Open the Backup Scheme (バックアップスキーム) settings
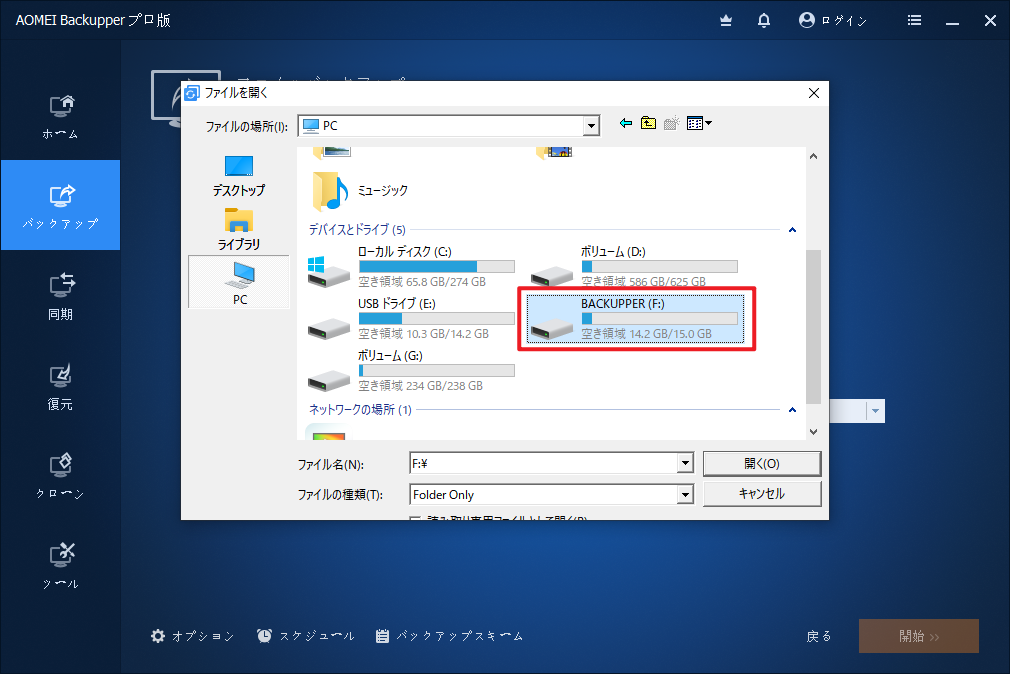 click(x=450, y=637)
